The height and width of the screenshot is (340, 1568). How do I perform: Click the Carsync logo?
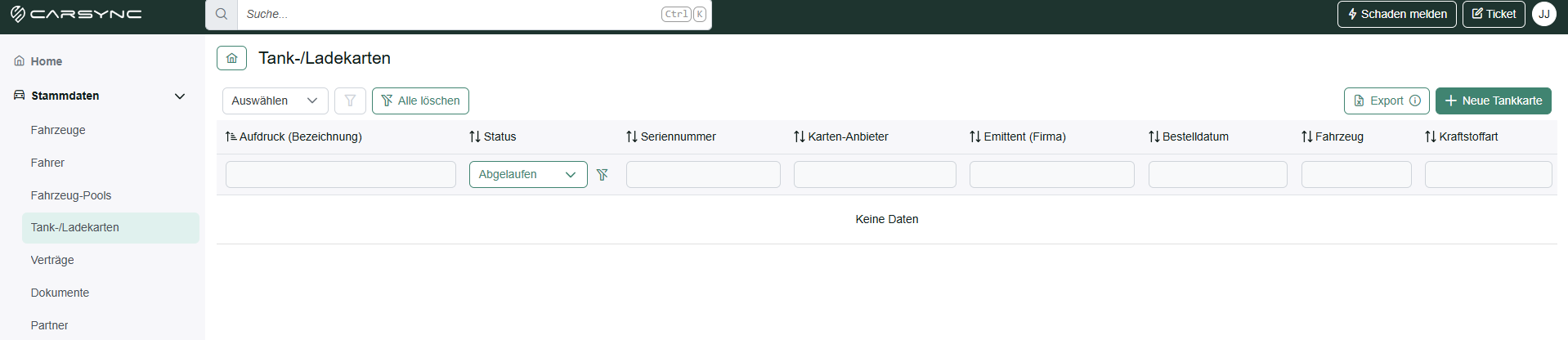pyautogui.click(x=75, y=14)
